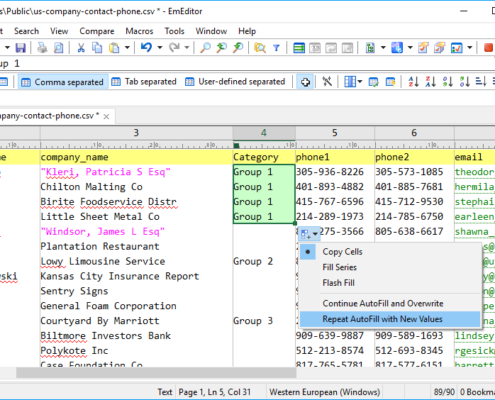Open the AutoFill options button below selection
The image size is (495, 400).
point(309,234)
